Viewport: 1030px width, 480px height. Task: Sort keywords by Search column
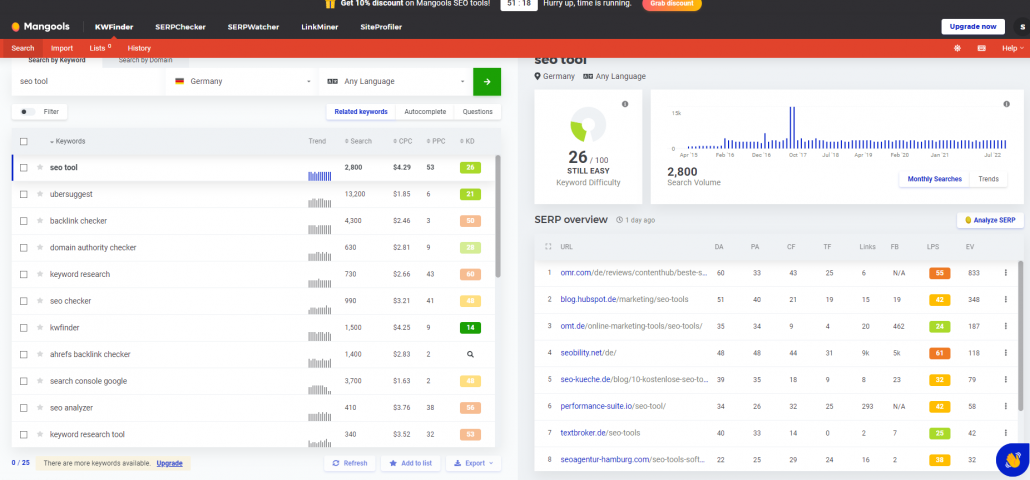click(x=358, y=141)
